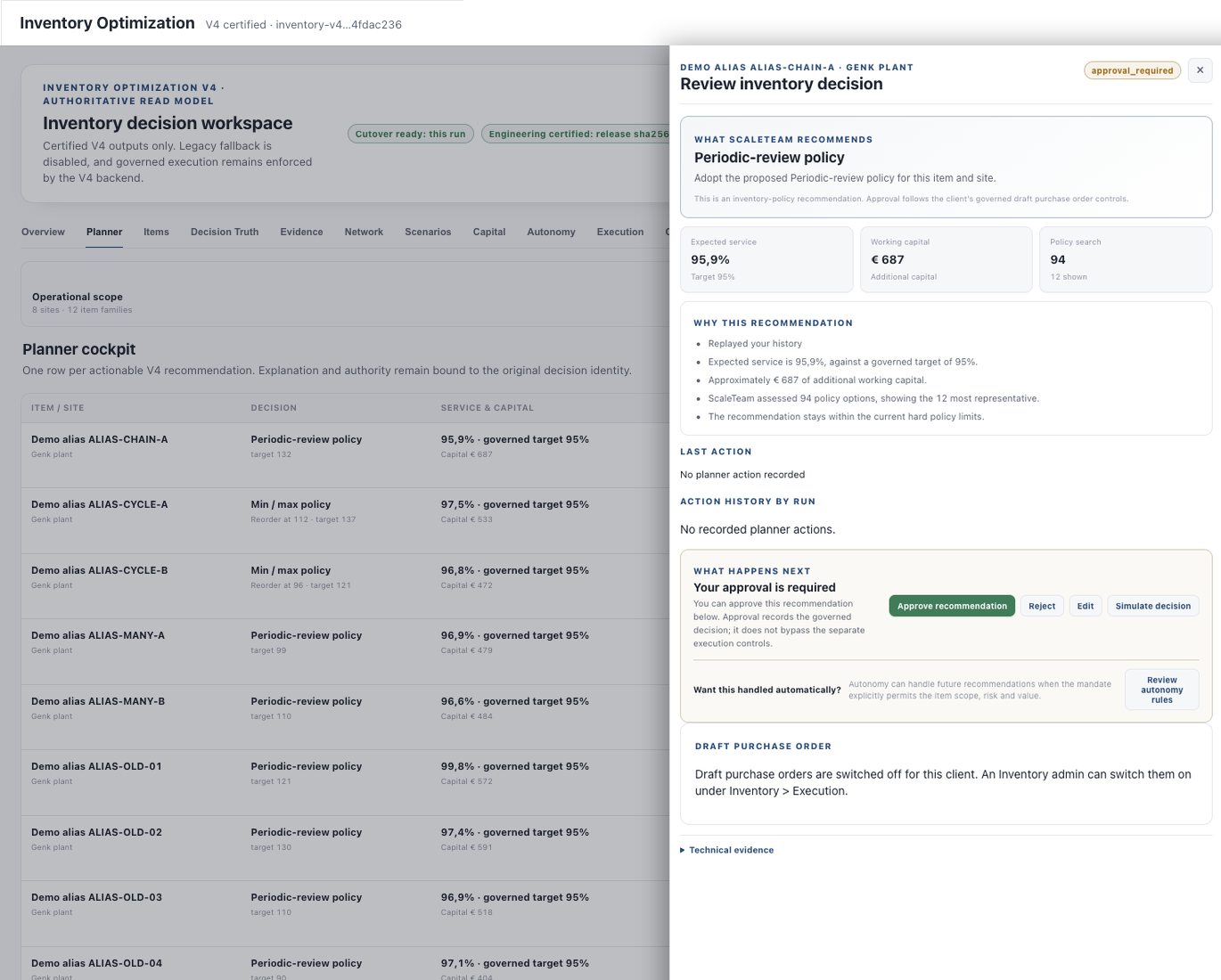Screen dimensions: 1221x980
Task: Click the Cutover ready: this run badge
Action: 411,134
